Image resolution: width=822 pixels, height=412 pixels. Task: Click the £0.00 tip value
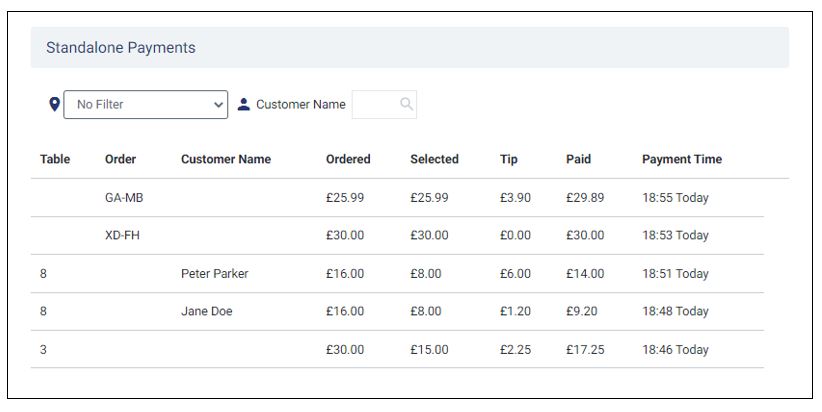click(515, 235)
